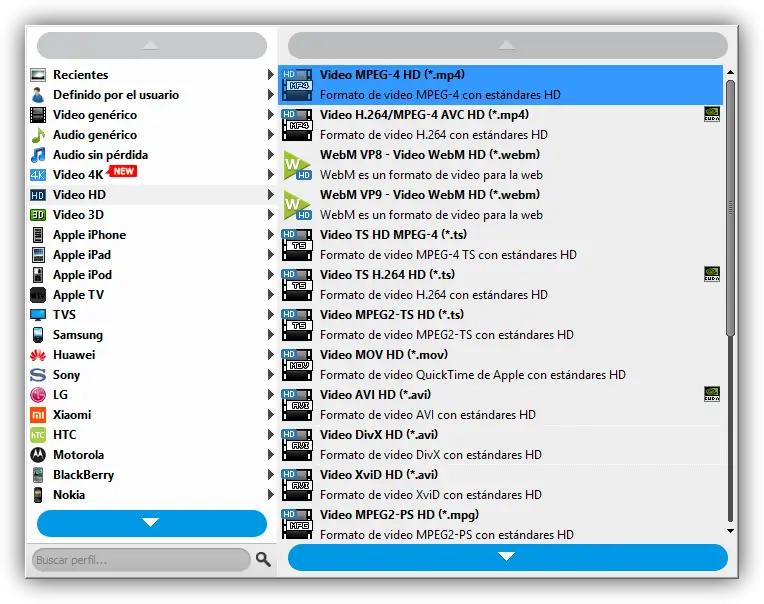Click the CUDA badge on Video AVI HD
Image resolution: width=764 pixels, height=604 pixels.
(x=712, y=394)
